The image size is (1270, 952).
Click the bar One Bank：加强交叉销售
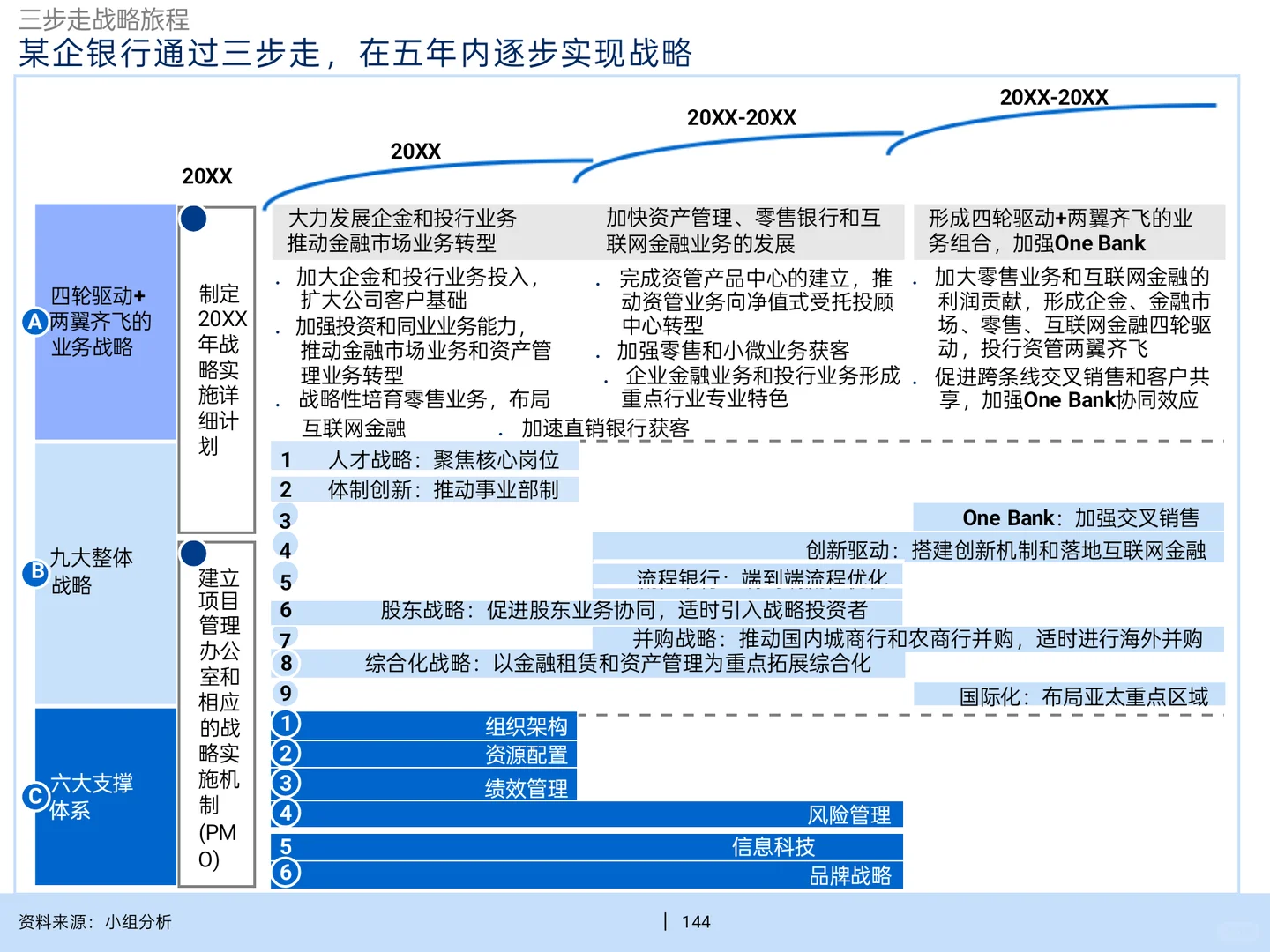(x=1069, y=517)
